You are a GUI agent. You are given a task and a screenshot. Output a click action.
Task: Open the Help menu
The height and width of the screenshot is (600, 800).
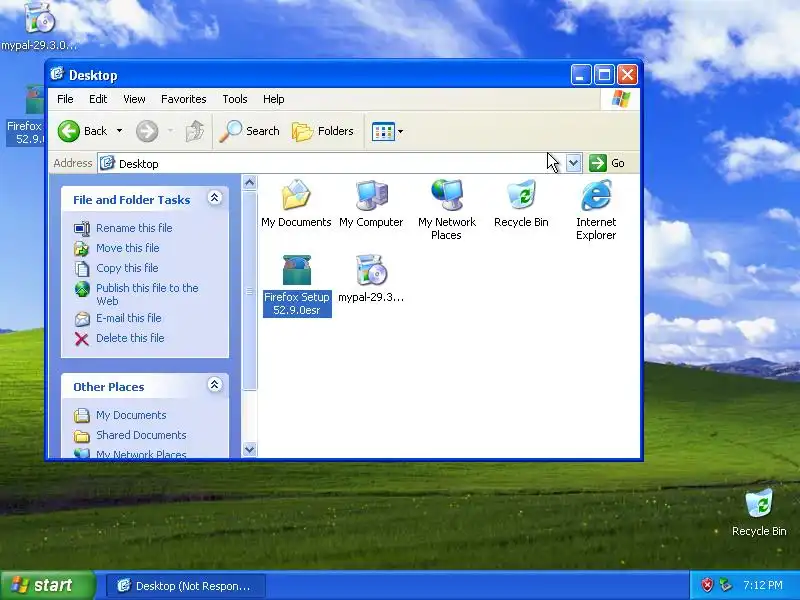pos(273,99)
